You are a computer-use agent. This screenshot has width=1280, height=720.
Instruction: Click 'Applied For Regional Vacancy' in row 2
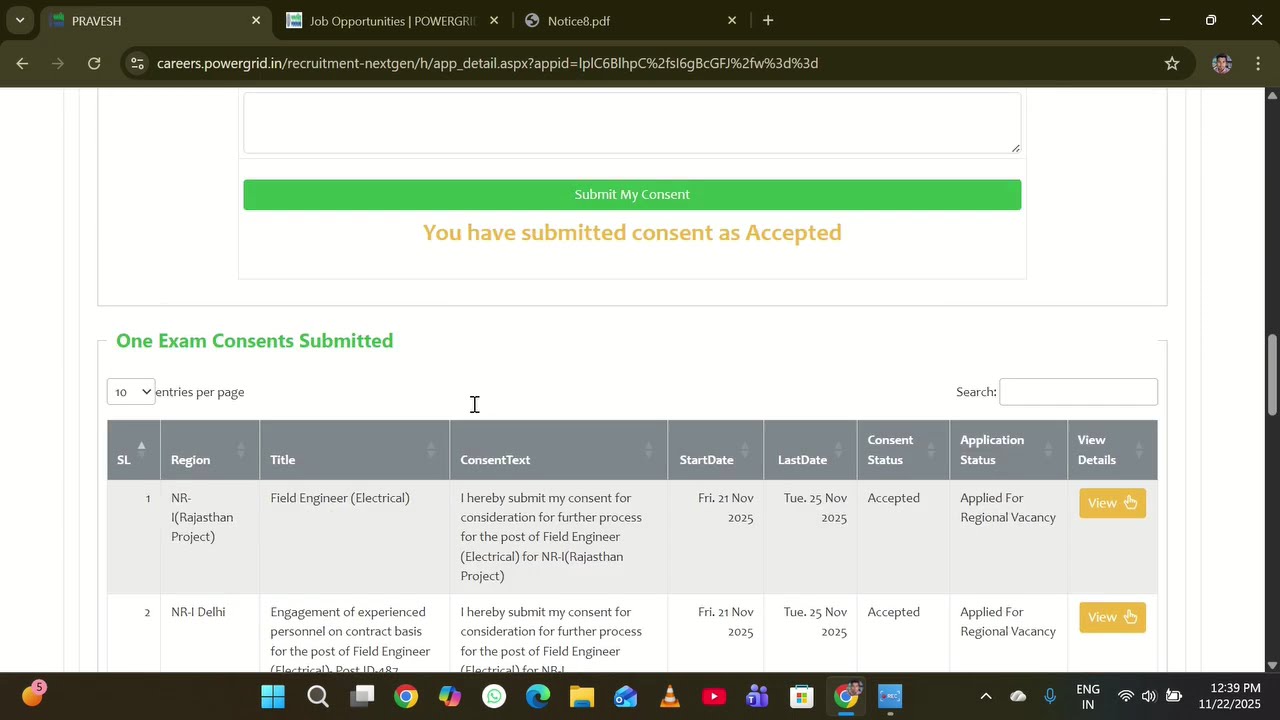pyautogui.click(x=1008, y=622)
